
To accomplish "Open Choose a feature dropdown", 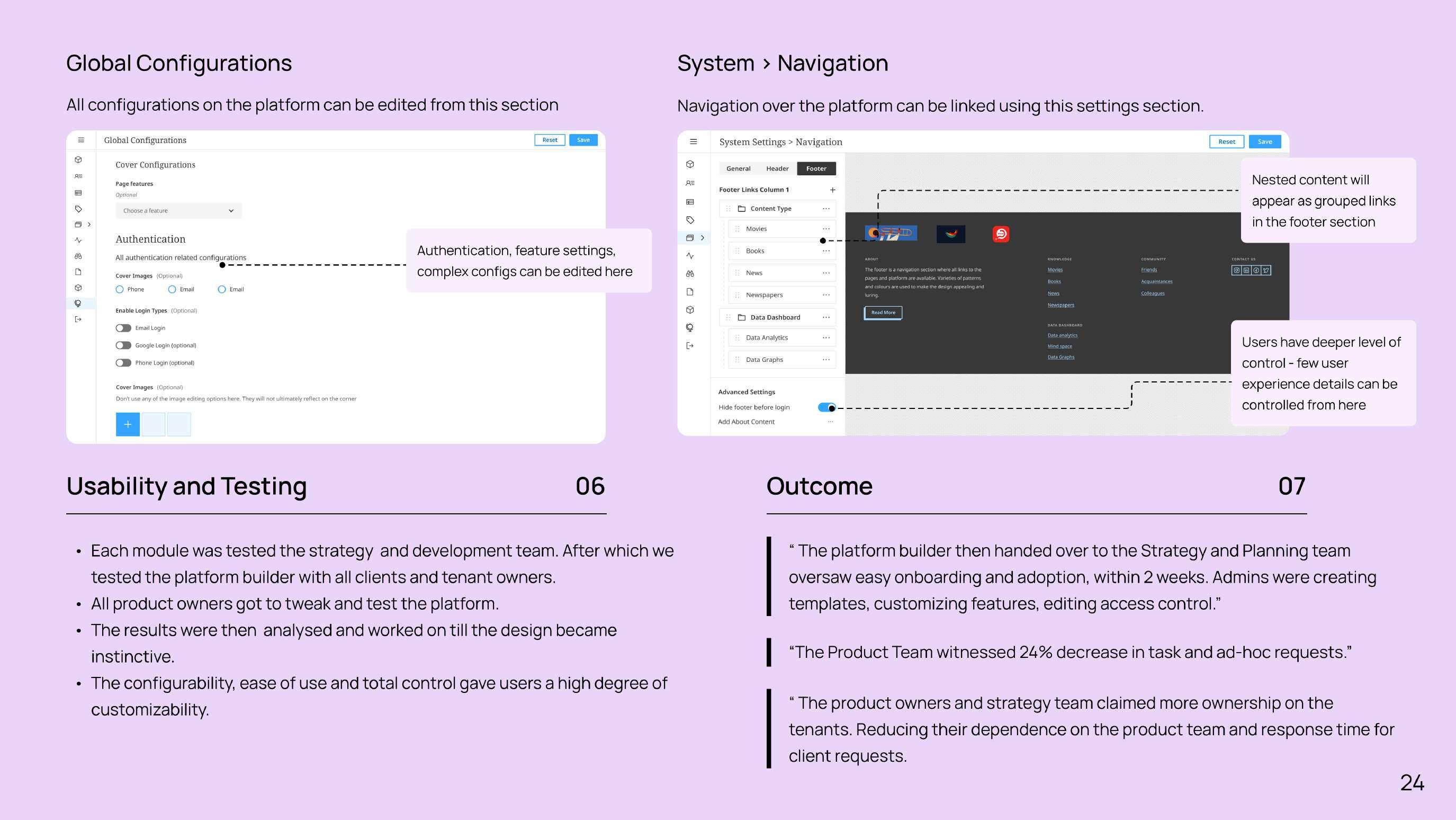I will pos(178,211).
